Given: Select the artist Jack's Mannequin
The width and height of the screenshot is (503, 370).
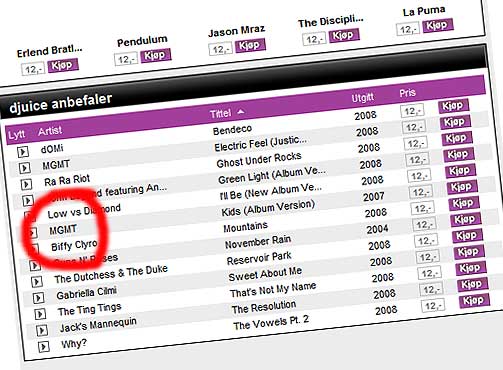Looking at the screenshot, I should (98, 324).
